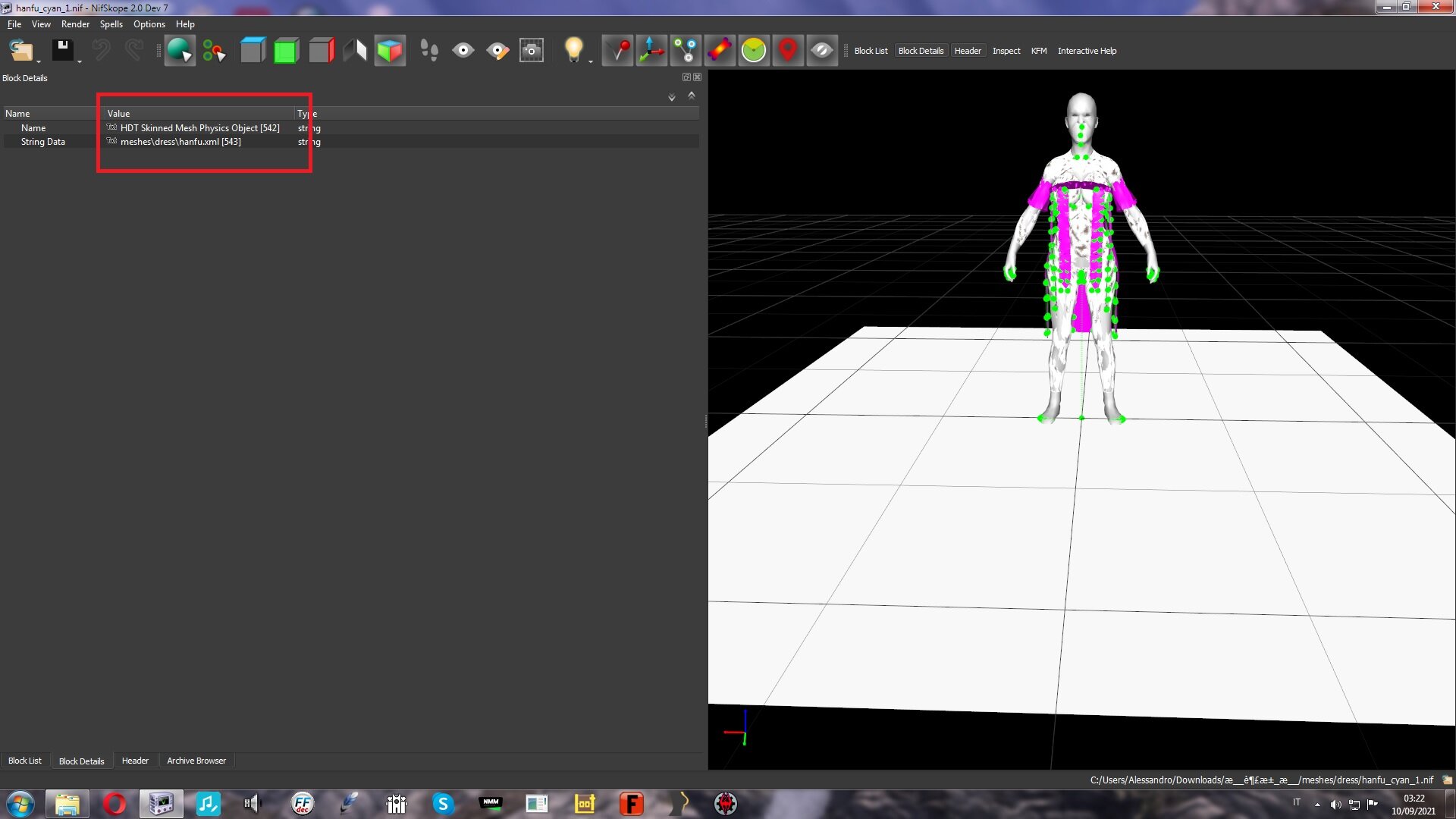Collapse all rows with the double-up chevron
Viewport: 1456px width, 819px height.
click(x=692, y=96)
